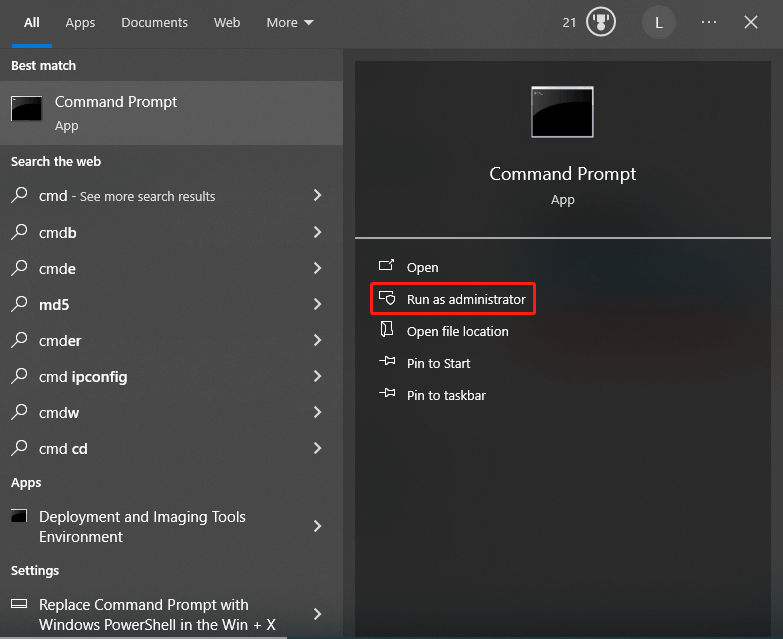Click the large Command Prompt preview thumbnail
Image resolution: width=783 pixels, height=639 pixels.
click(562, 112)
